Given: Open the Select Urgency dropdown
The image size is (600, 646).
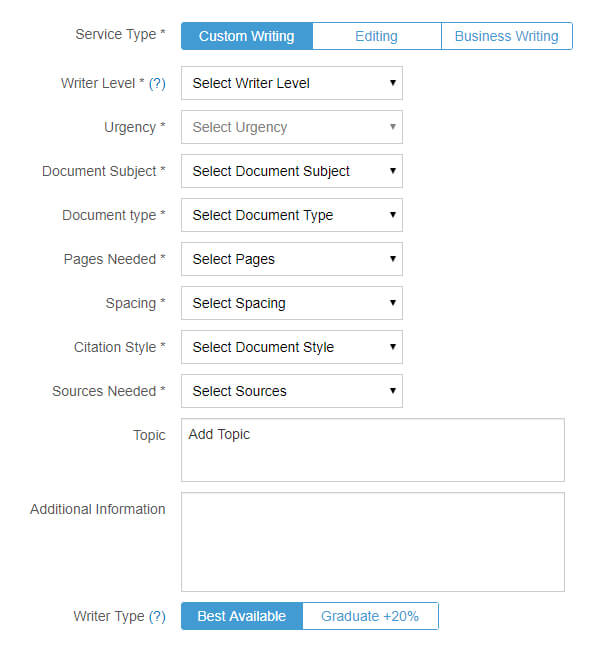Looking at the screenshot, I should pos(292,127).
